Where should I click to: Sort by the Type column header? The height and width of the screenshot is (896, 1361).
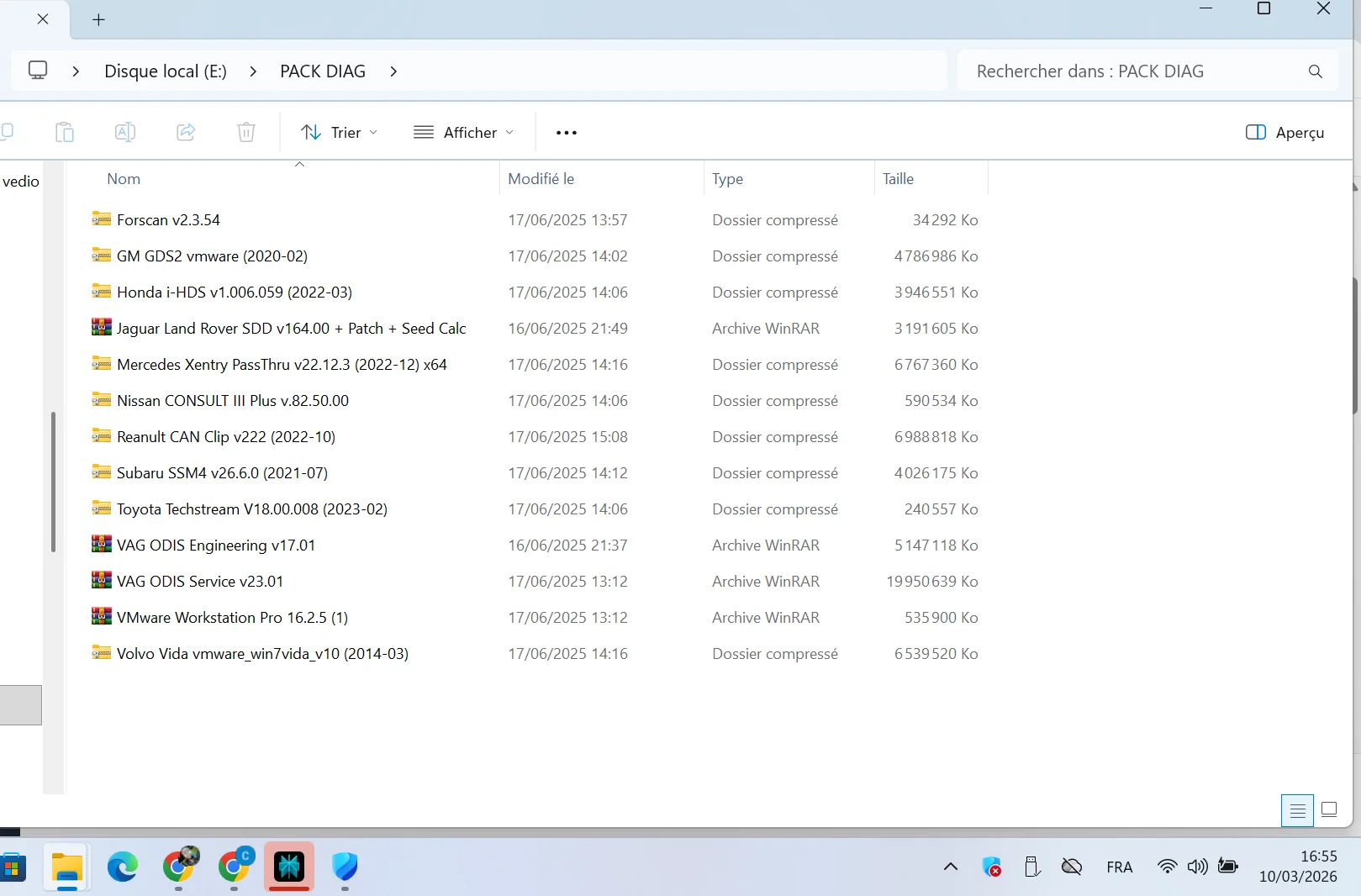pyautogui.click(x=728, y=179)
